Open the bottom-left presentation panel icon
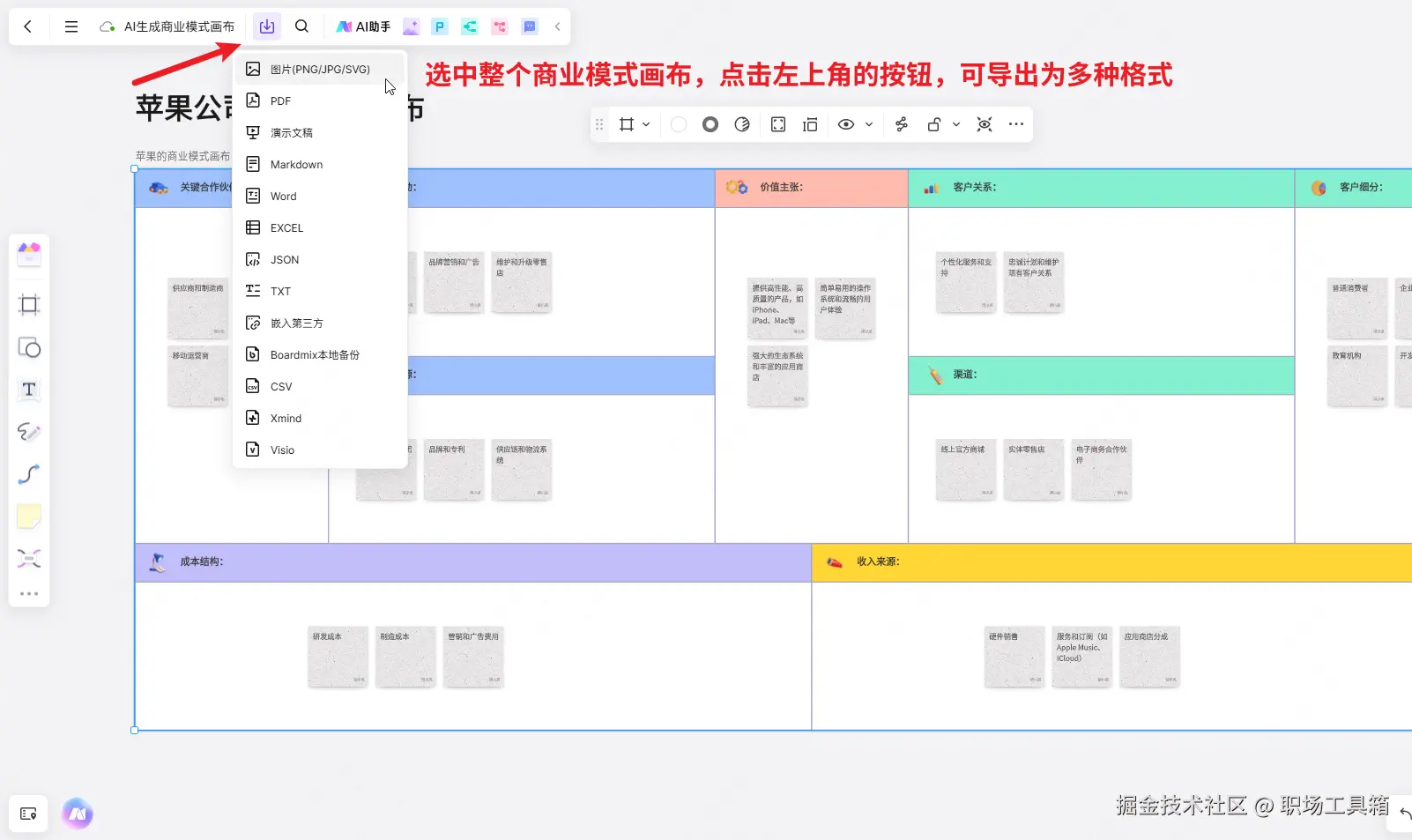 click(x=28, y=814)
